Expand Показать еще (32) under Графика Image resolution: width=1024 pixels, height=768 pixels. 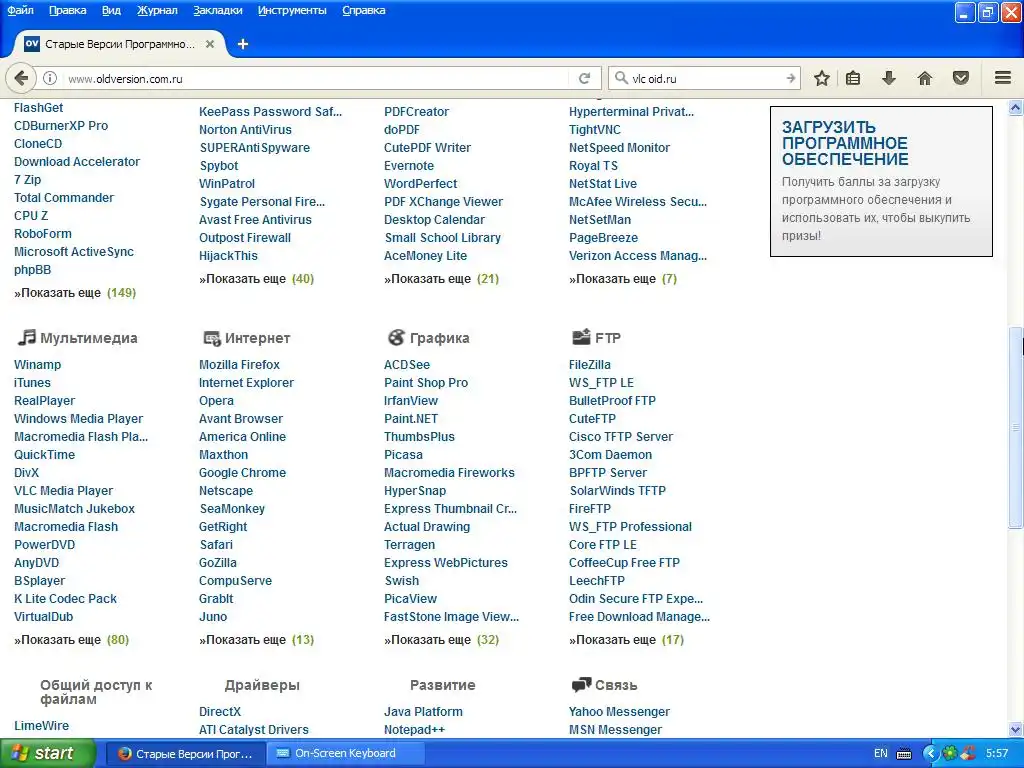click(441, 640)
